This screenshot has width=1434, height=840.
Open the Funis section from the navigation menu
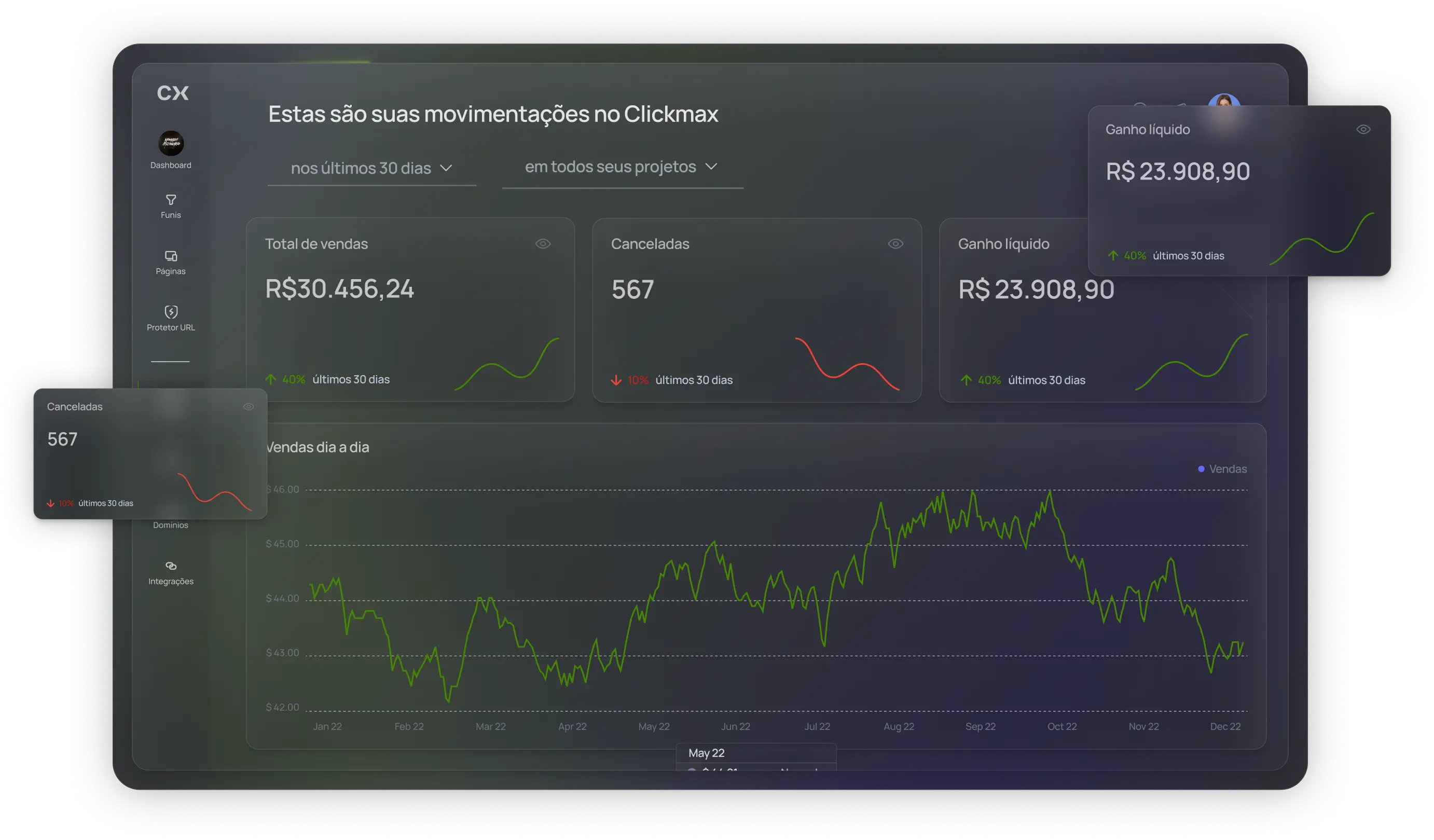[x=171, y=214]
